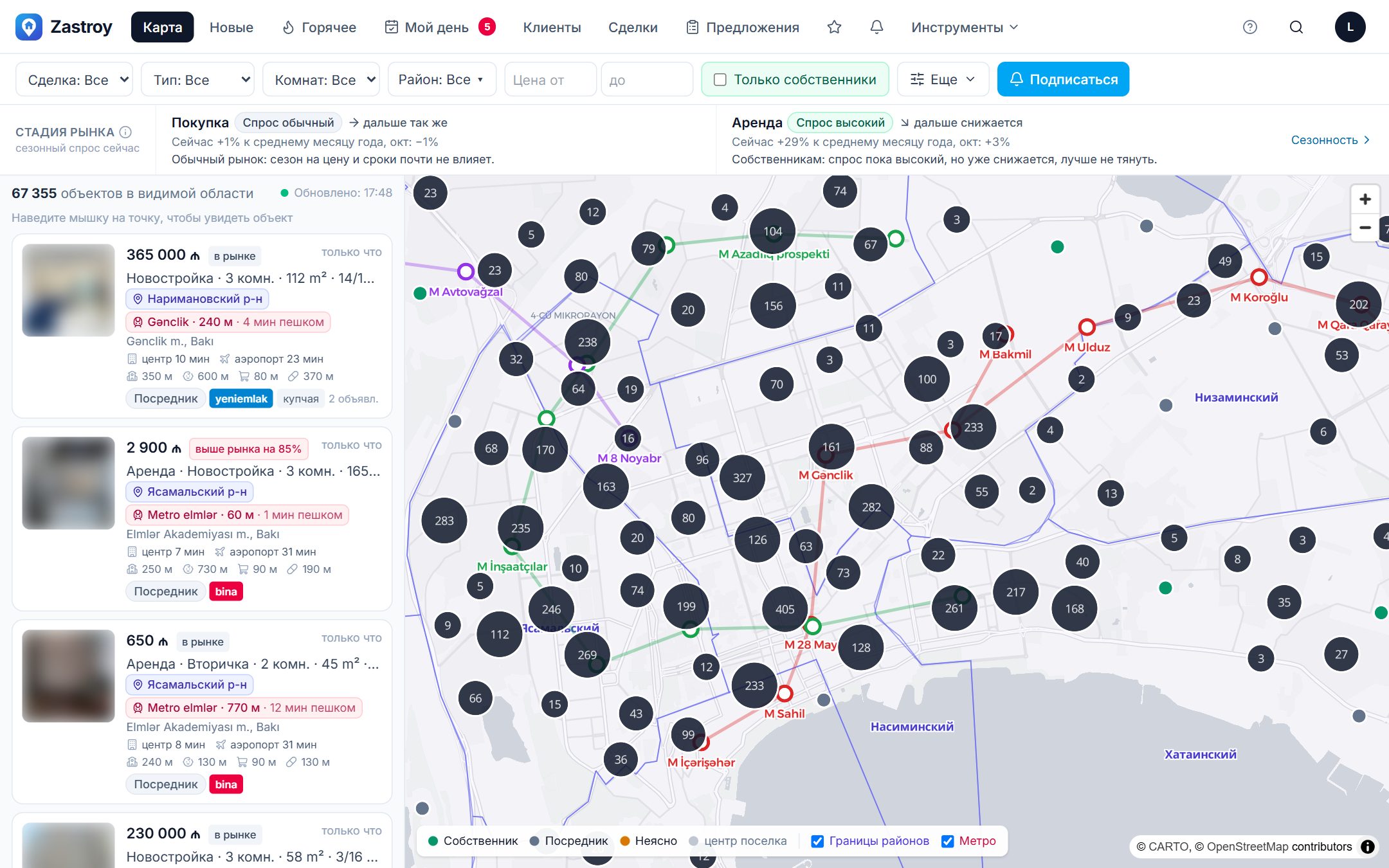Open the Район: Все dropdown
Image resolution: width=1389 pixels, height=868 pixels.
point(442,80)
